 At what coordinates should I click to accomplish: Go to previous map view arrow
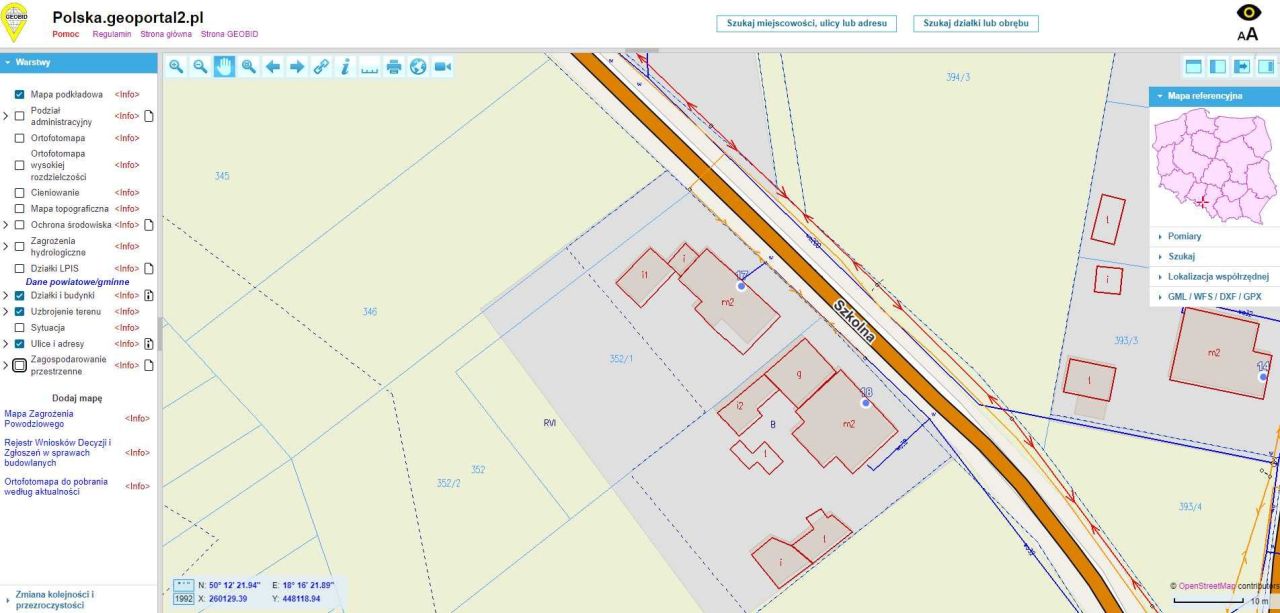coord(272,67)
